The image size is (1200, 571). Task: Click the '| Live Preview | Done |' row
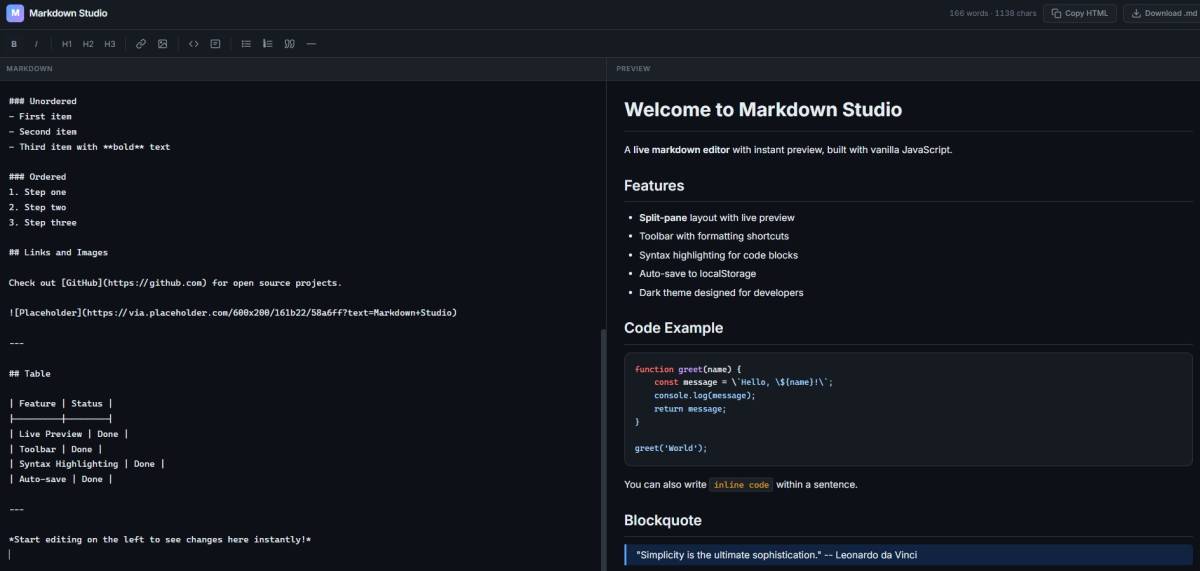tap(69, 434)
